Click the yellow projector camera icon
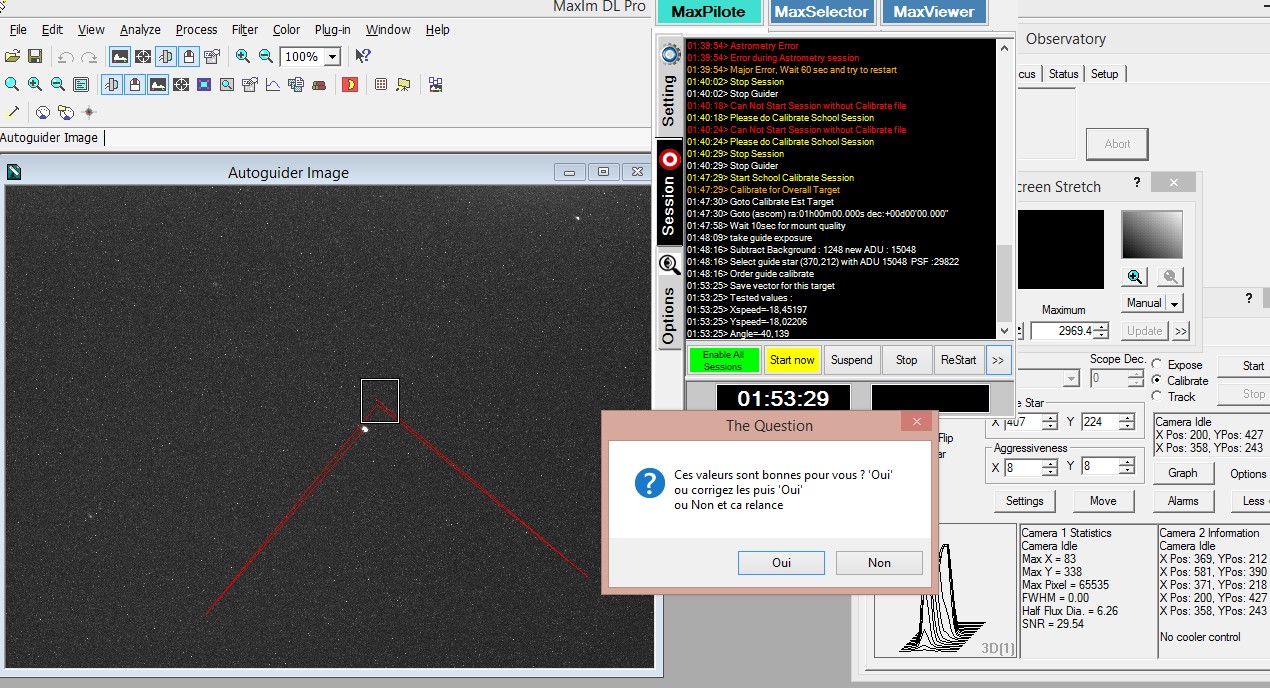Viewport: 1270px width, 688px height. tap(404, 85)
